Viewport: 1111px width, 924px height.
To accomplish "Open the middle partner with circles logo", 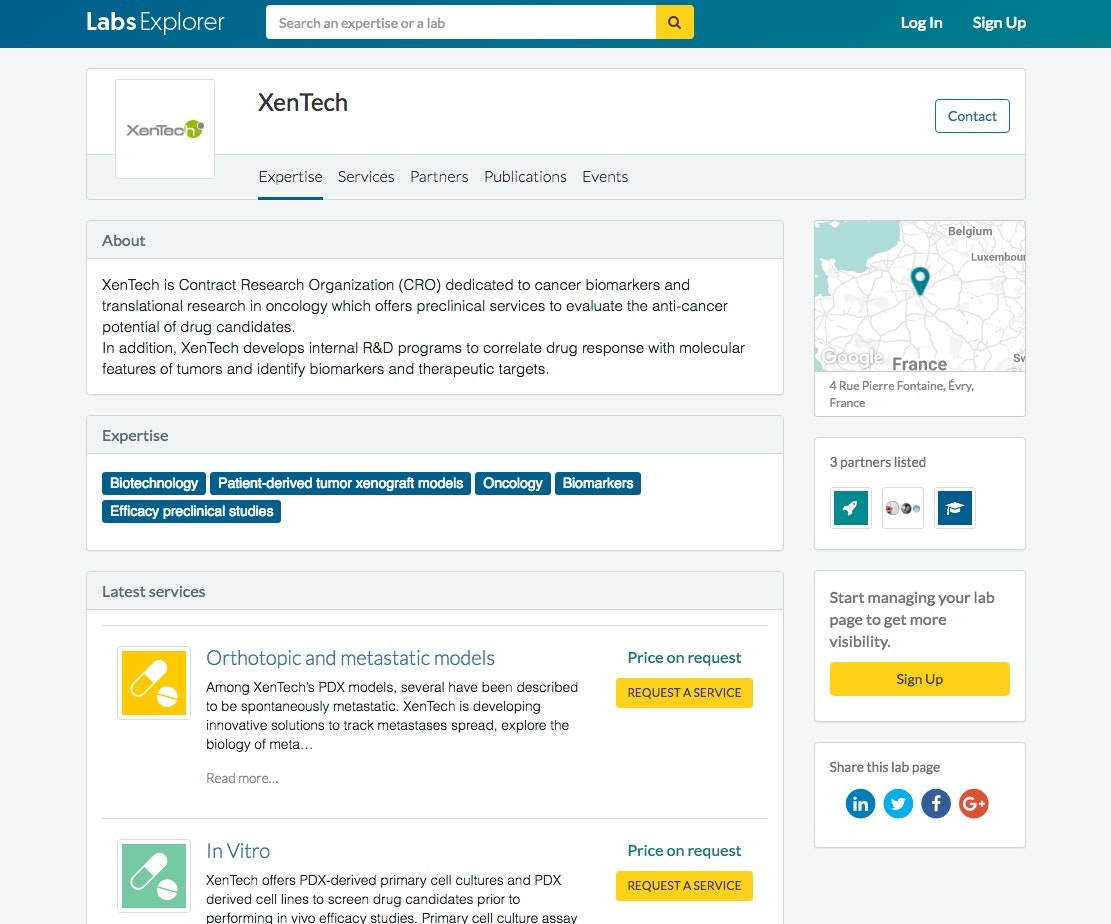I will click(903, 507).
